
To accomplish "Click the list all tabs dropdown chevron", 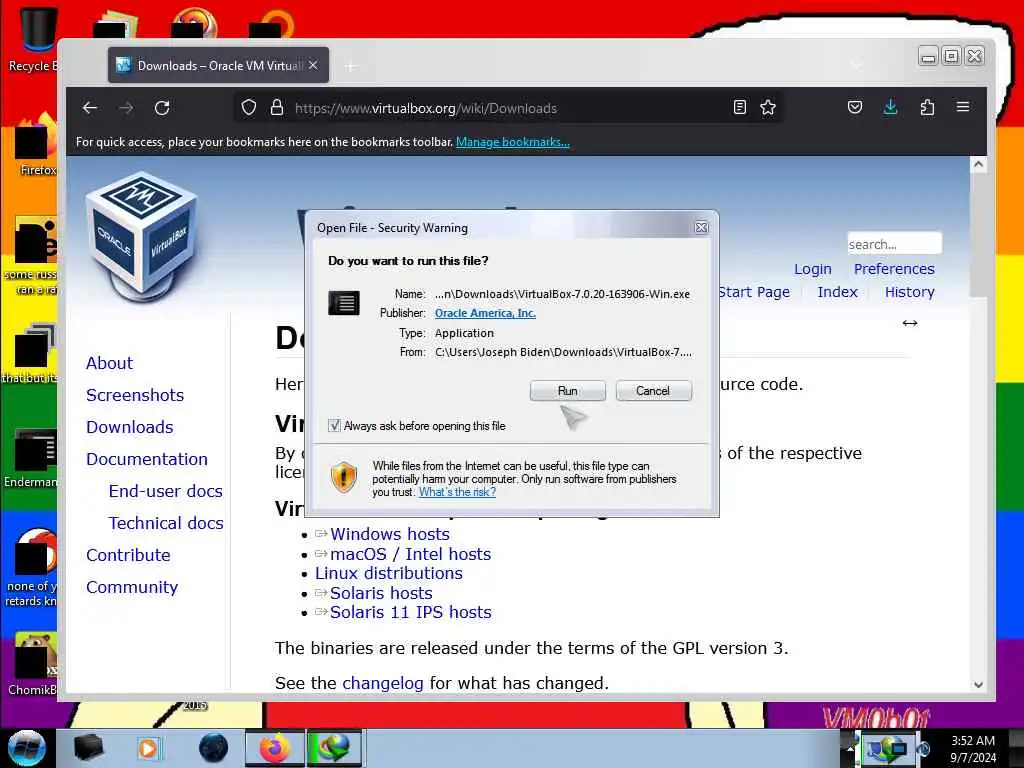I will [856, 65].
